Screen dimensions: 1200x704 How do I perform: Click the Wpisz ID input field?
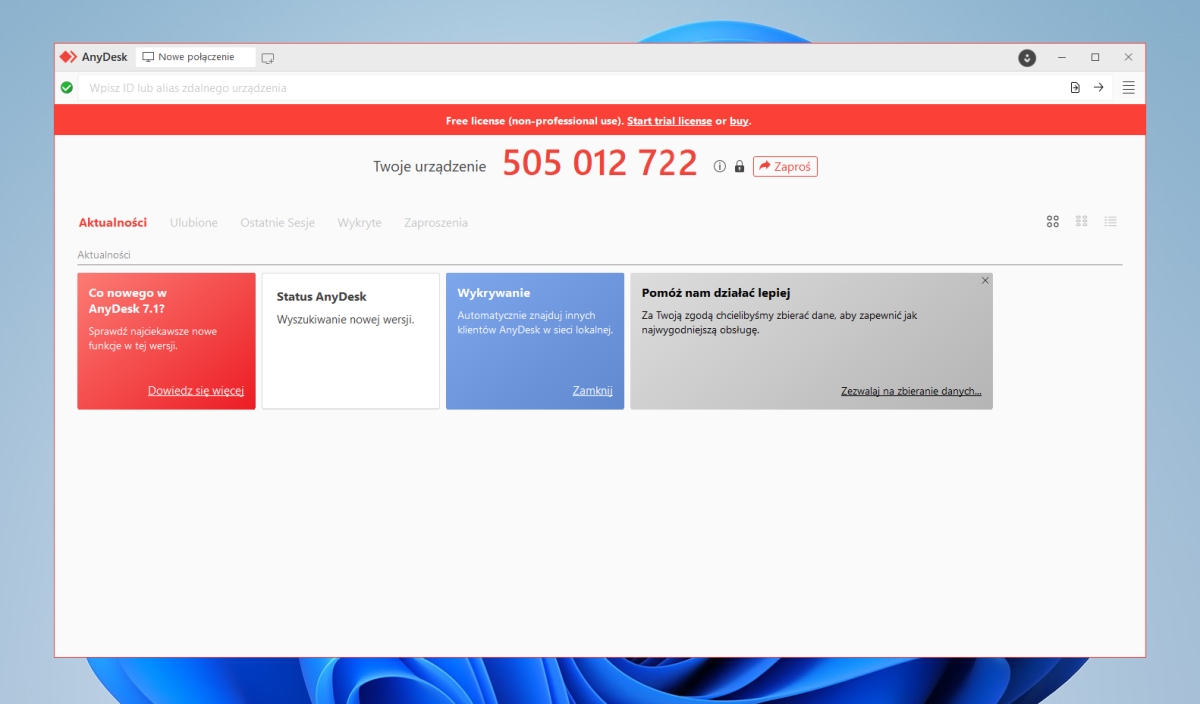400,87
